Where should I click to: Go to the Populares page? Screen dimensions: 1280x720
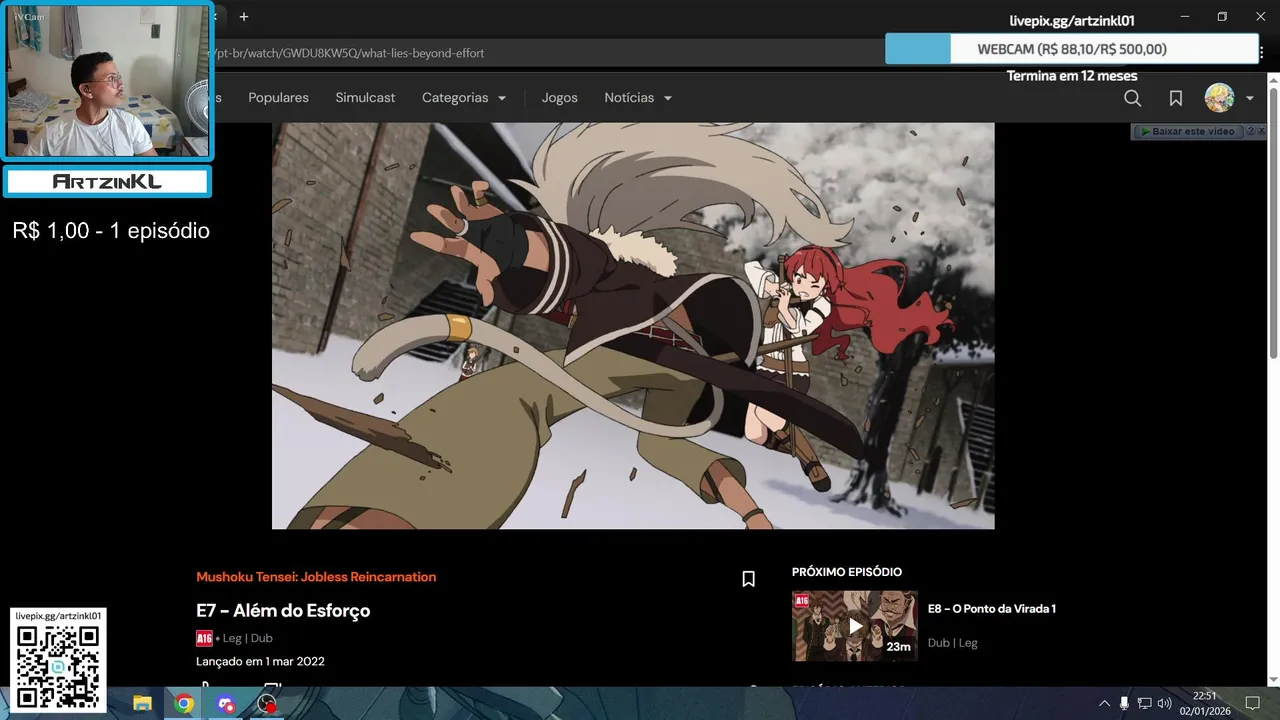278,98
